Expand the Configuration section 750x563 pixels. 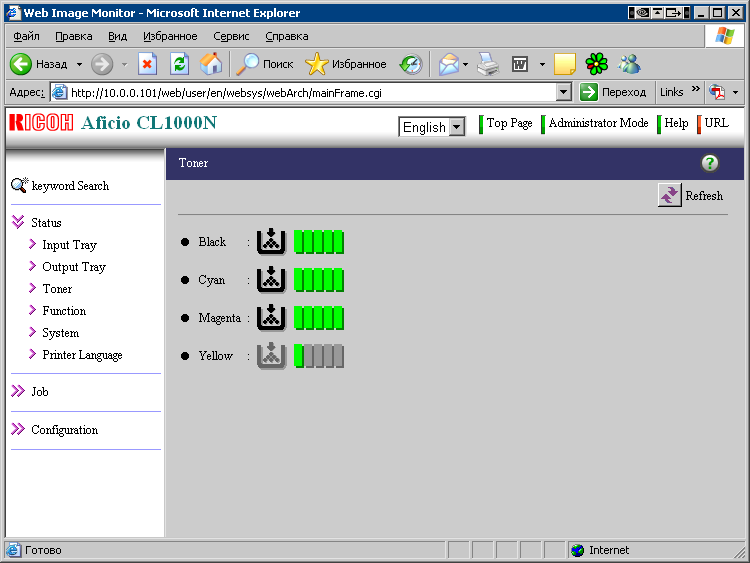18,430
